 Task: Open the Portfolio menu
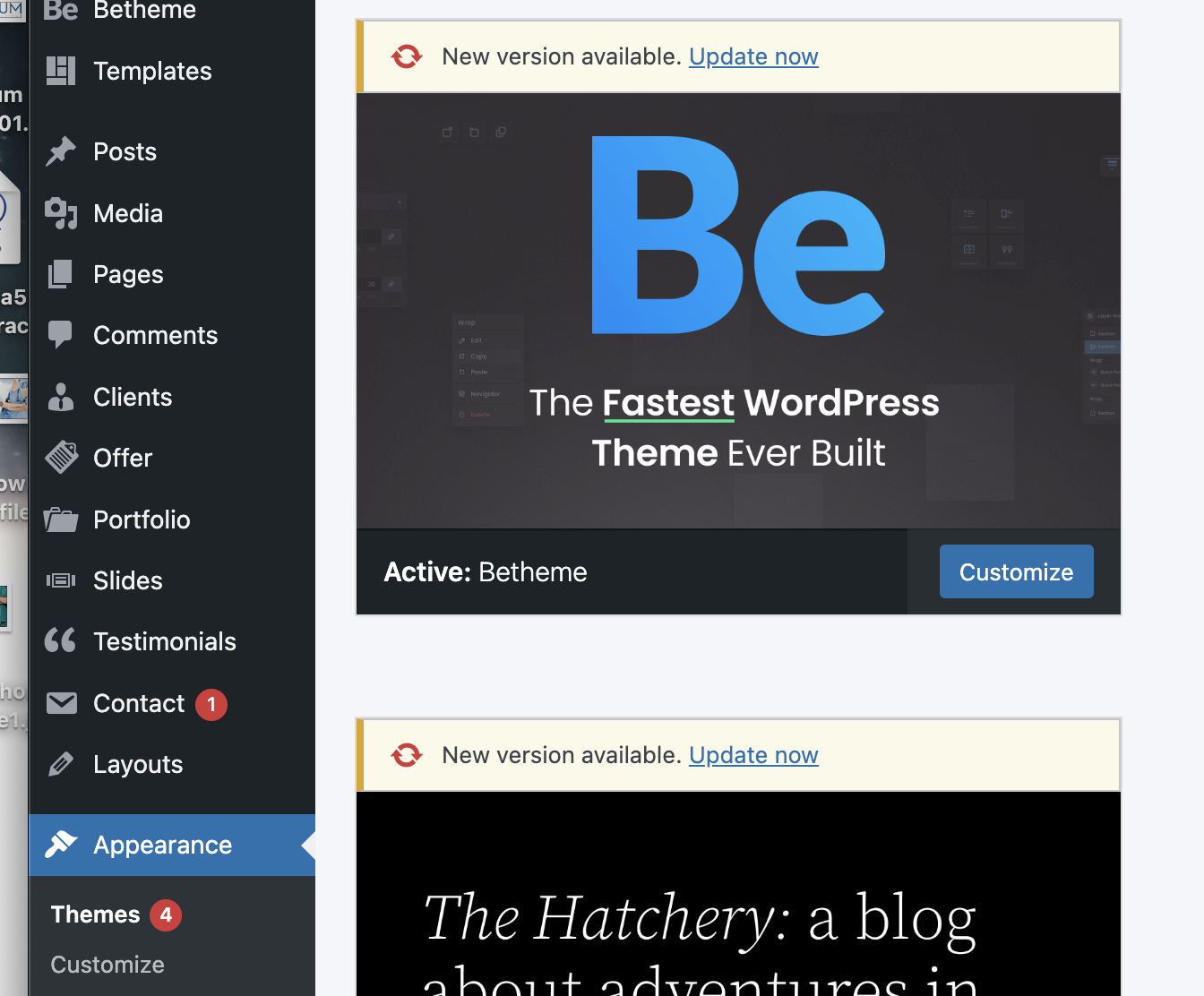pyautogui.click(x=172, y=519)
